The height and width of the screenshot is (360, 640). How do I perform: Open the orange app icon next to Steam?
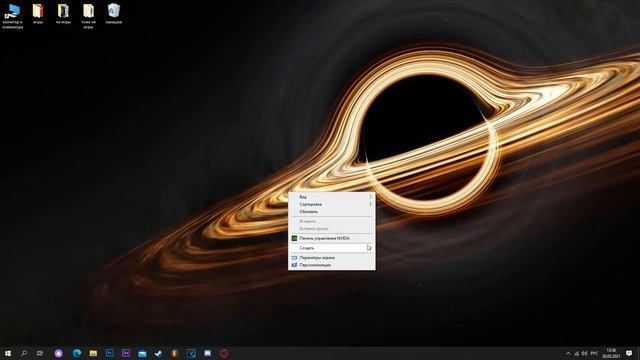[175, 353]
